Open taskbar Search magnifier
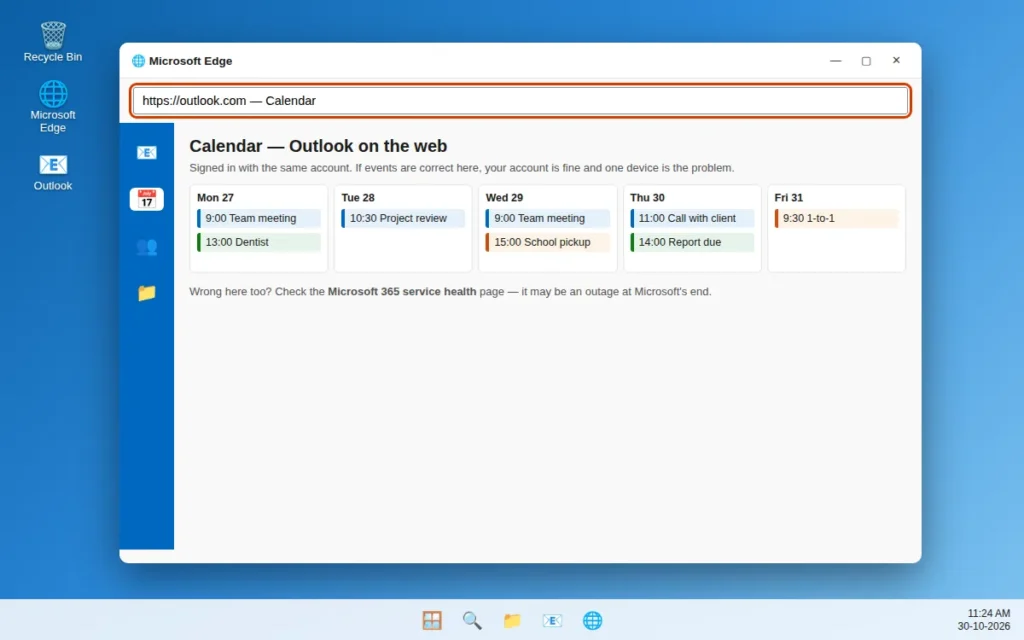 coord(472,620)
